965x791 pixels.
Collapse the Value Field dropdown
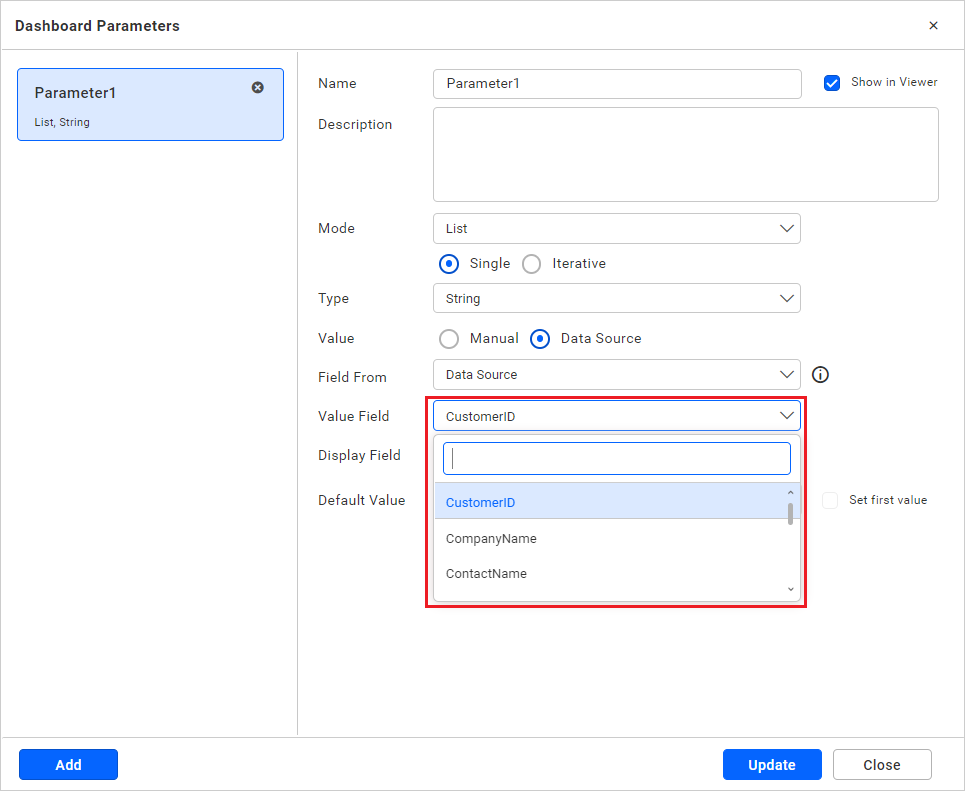(786, 415)
